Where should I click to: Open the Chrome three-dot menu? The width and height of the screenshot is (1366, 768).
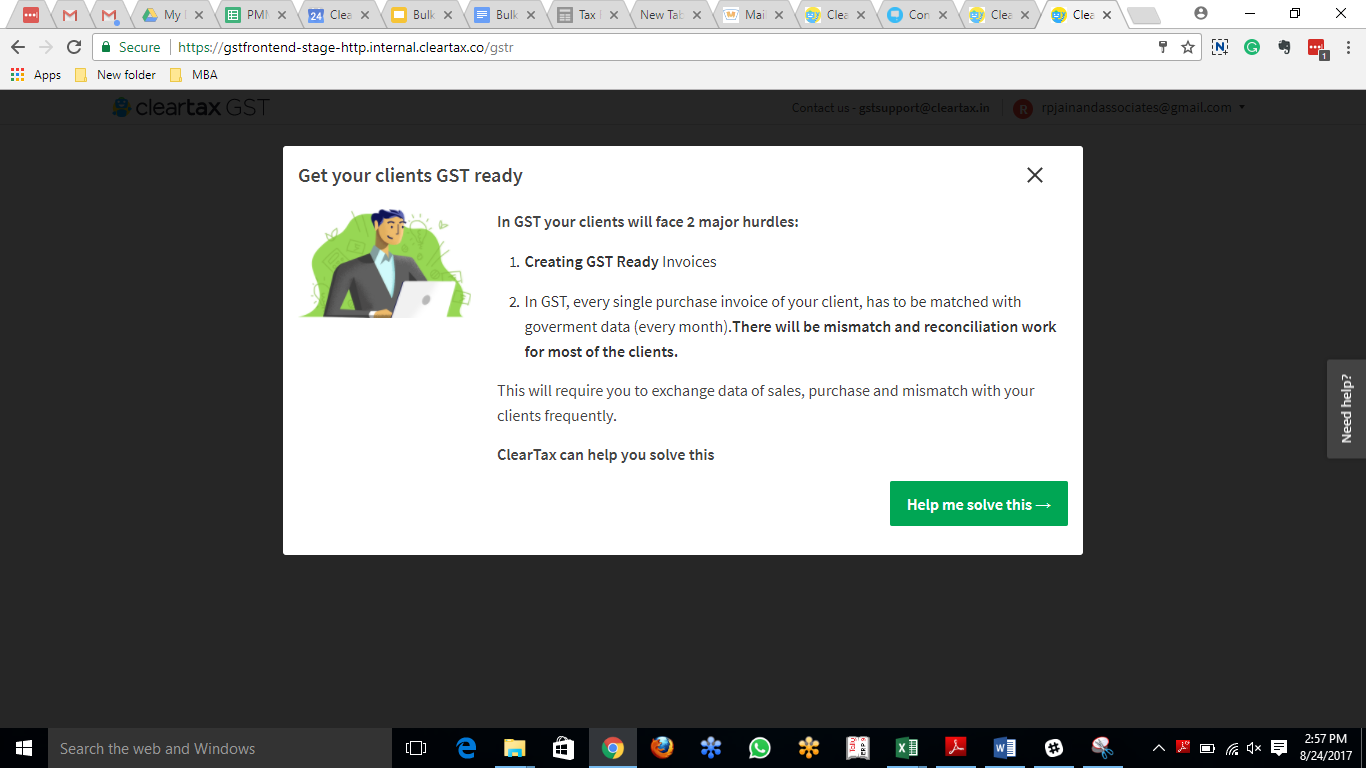[x=1347, y=47]
